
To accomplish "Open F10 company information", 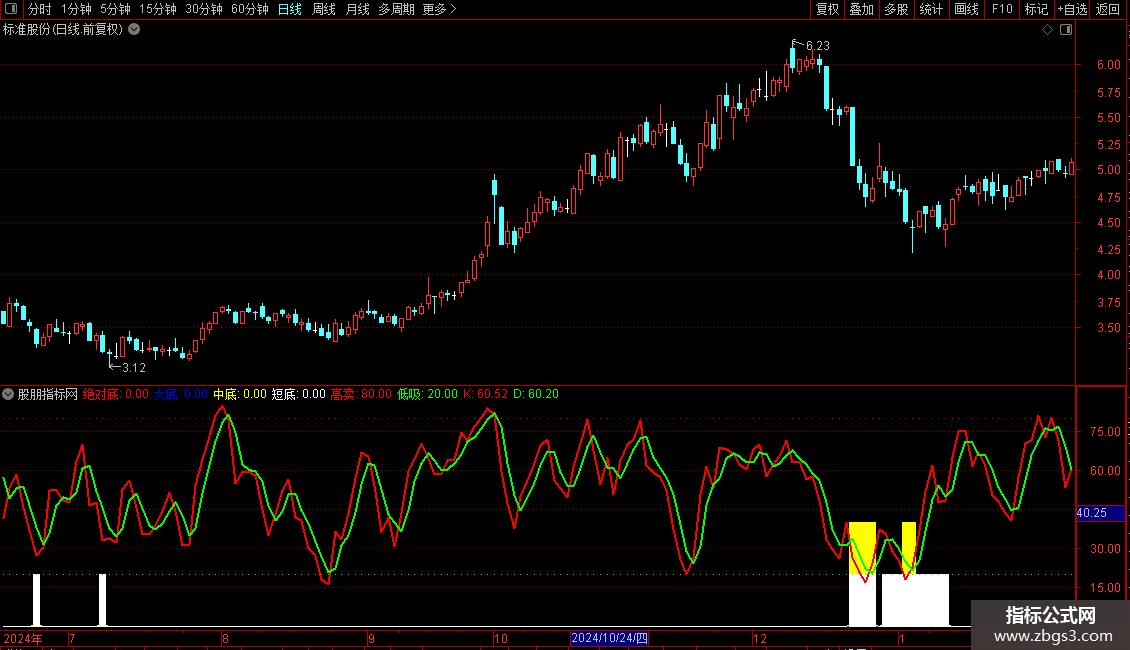I will pyautogui.click(x=1002, y=9).
